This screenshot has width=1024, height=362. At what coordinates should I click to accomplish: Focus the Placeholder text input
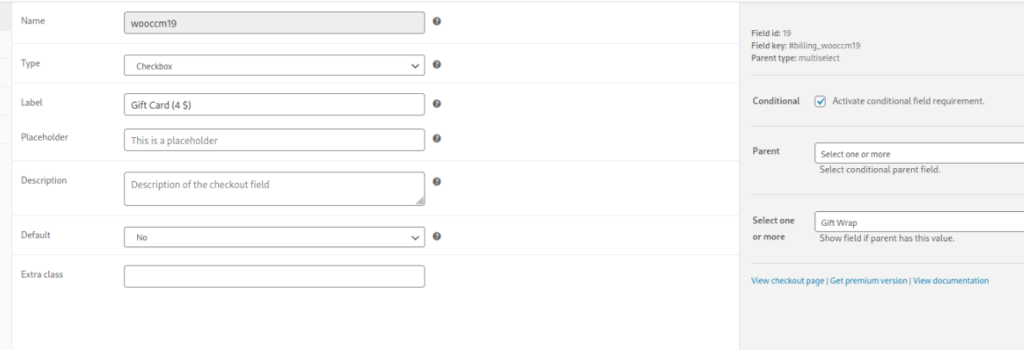click(274, 140)
